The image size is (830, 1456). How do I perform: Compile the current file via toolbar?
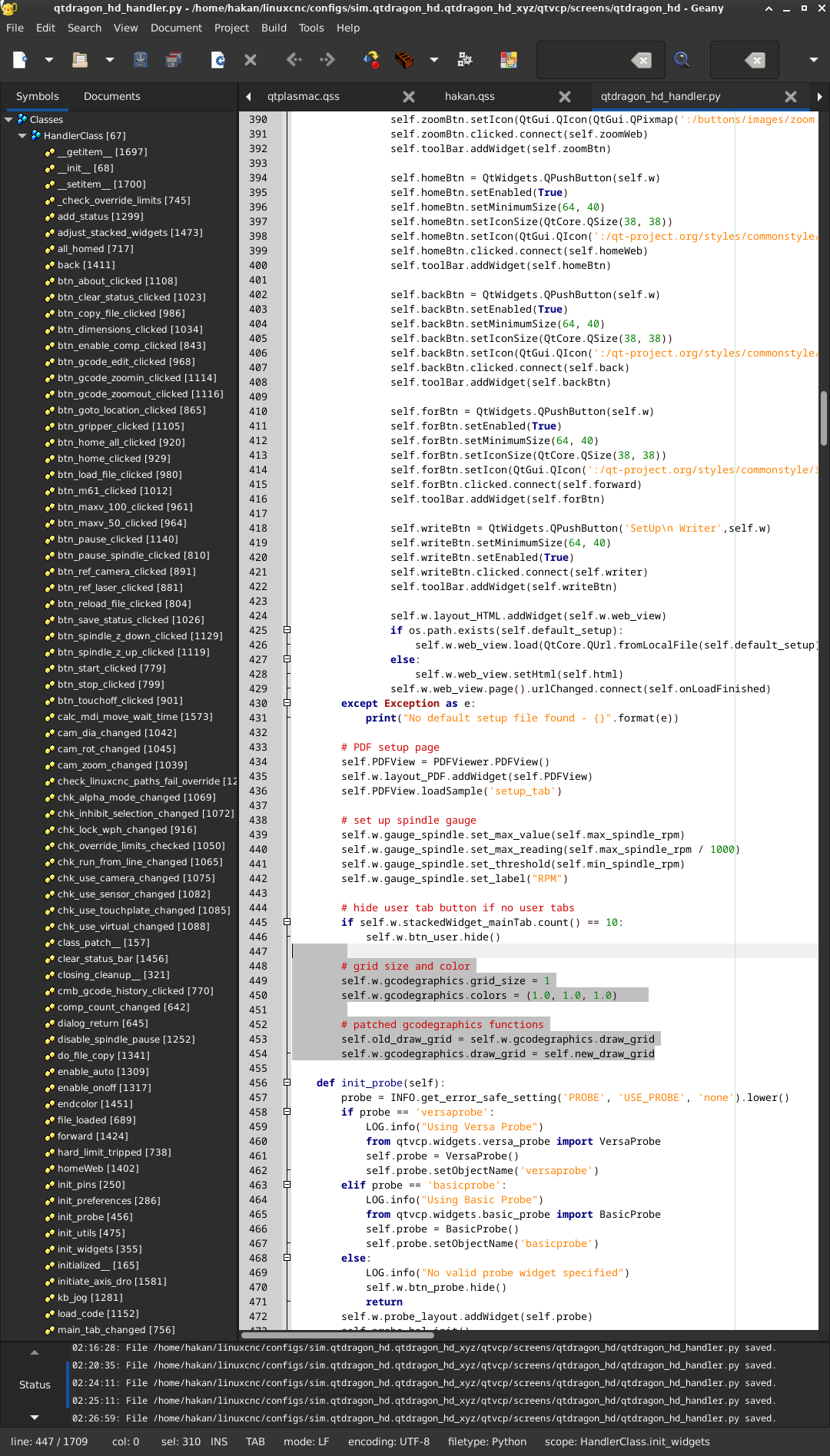(371, 60)
